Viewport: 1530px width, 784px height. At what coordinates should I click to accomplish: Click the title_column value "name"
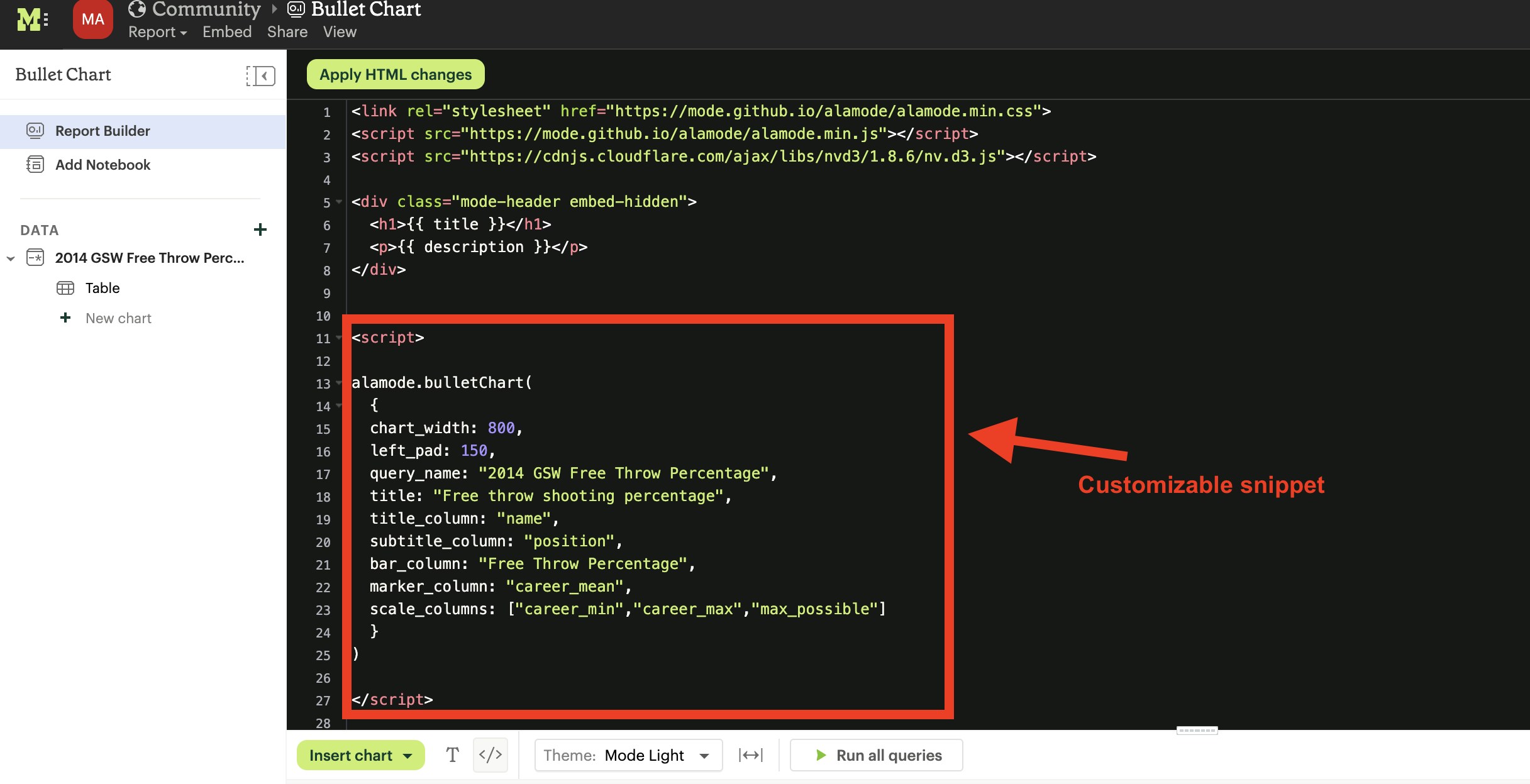pos(524,519)
